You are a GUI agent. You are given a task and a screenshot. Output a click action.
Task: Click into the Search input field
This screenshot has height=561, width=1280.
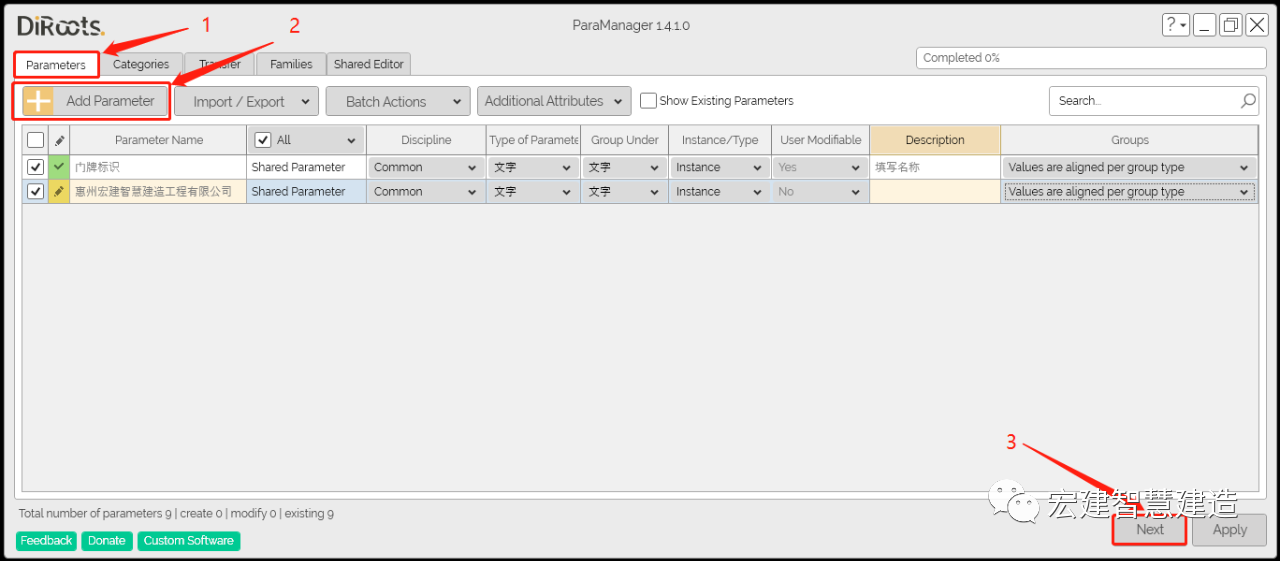click(x=1144, y=101)
